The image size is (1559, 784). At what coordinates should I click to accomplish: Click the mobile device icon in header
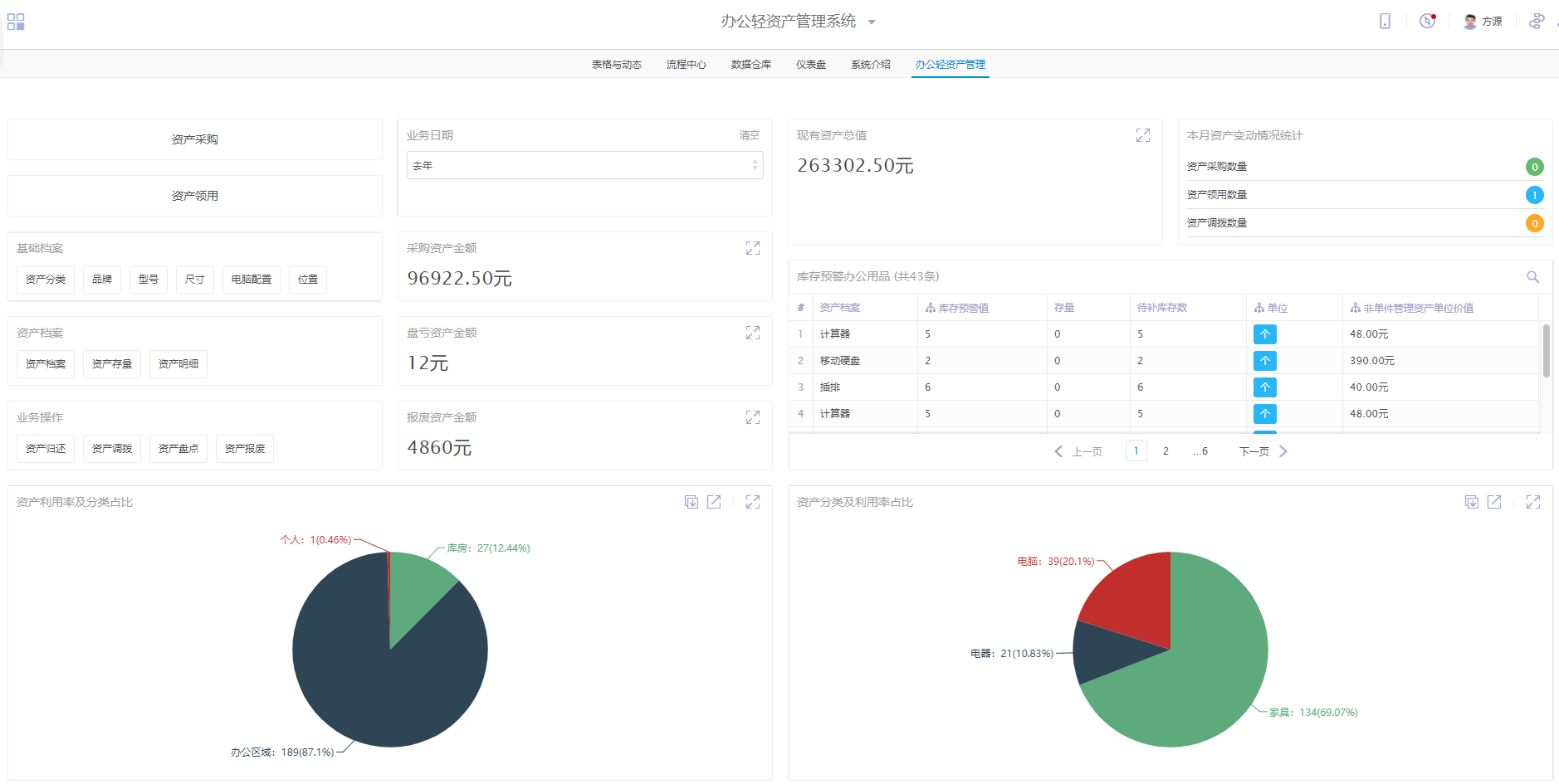click(x=1385, y=22)
